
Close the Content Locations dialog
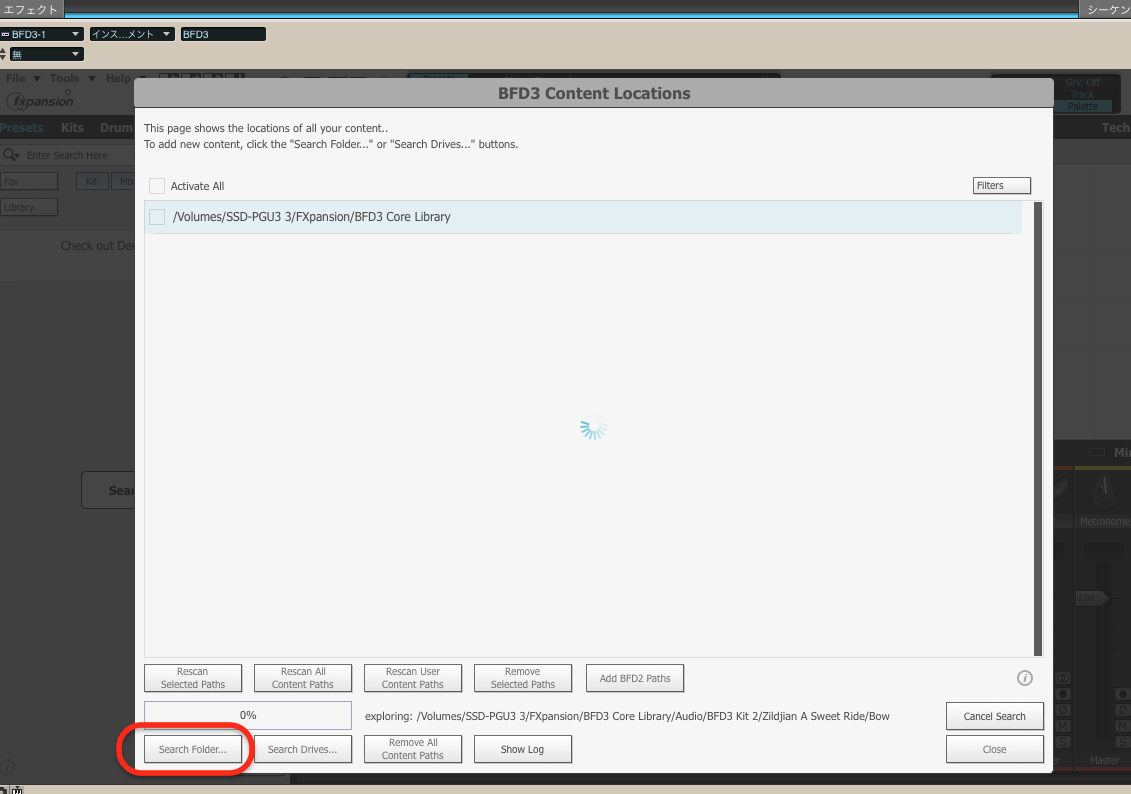[x=995, y=749]
